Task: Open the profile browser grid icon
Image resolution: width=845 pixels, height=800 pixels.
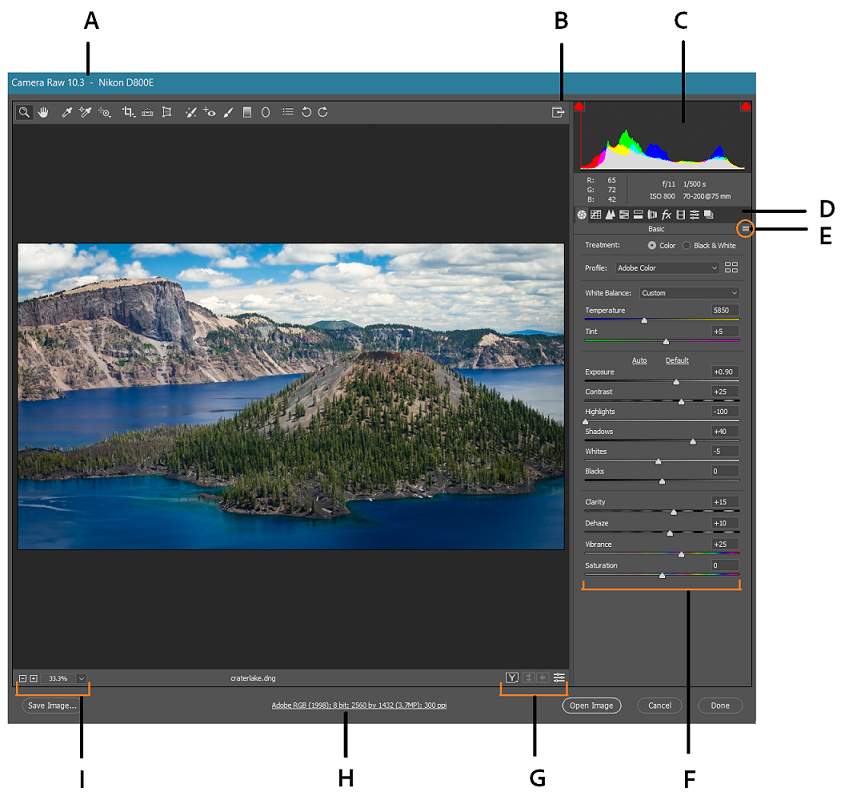Action: pyautogui.click(x=731, y=267)
